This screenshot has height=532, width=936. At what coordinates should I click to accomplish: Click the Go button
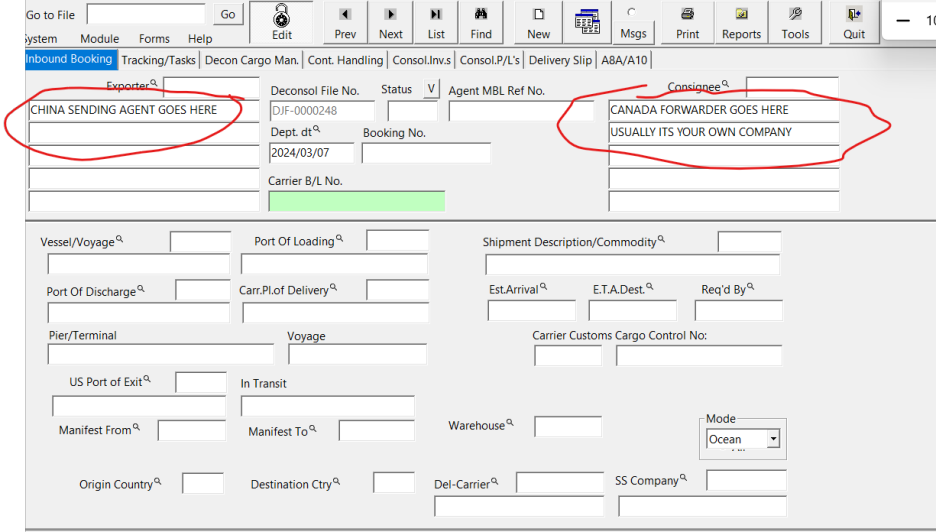228,14
